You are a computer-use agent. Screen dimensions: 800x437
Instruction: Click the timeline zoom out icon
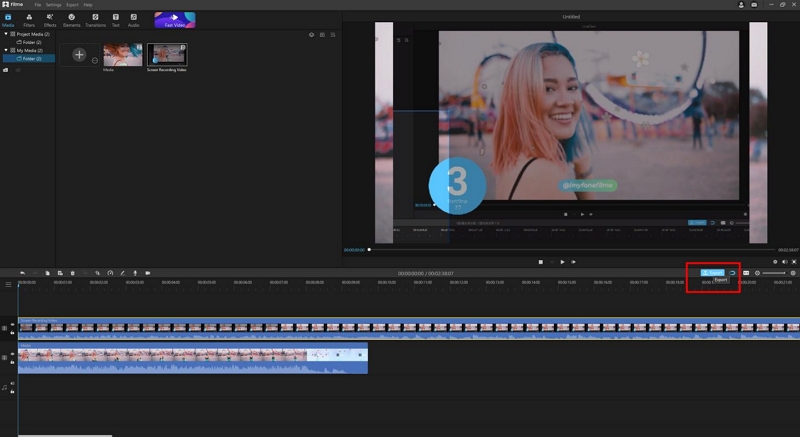(x=757, y=273)
